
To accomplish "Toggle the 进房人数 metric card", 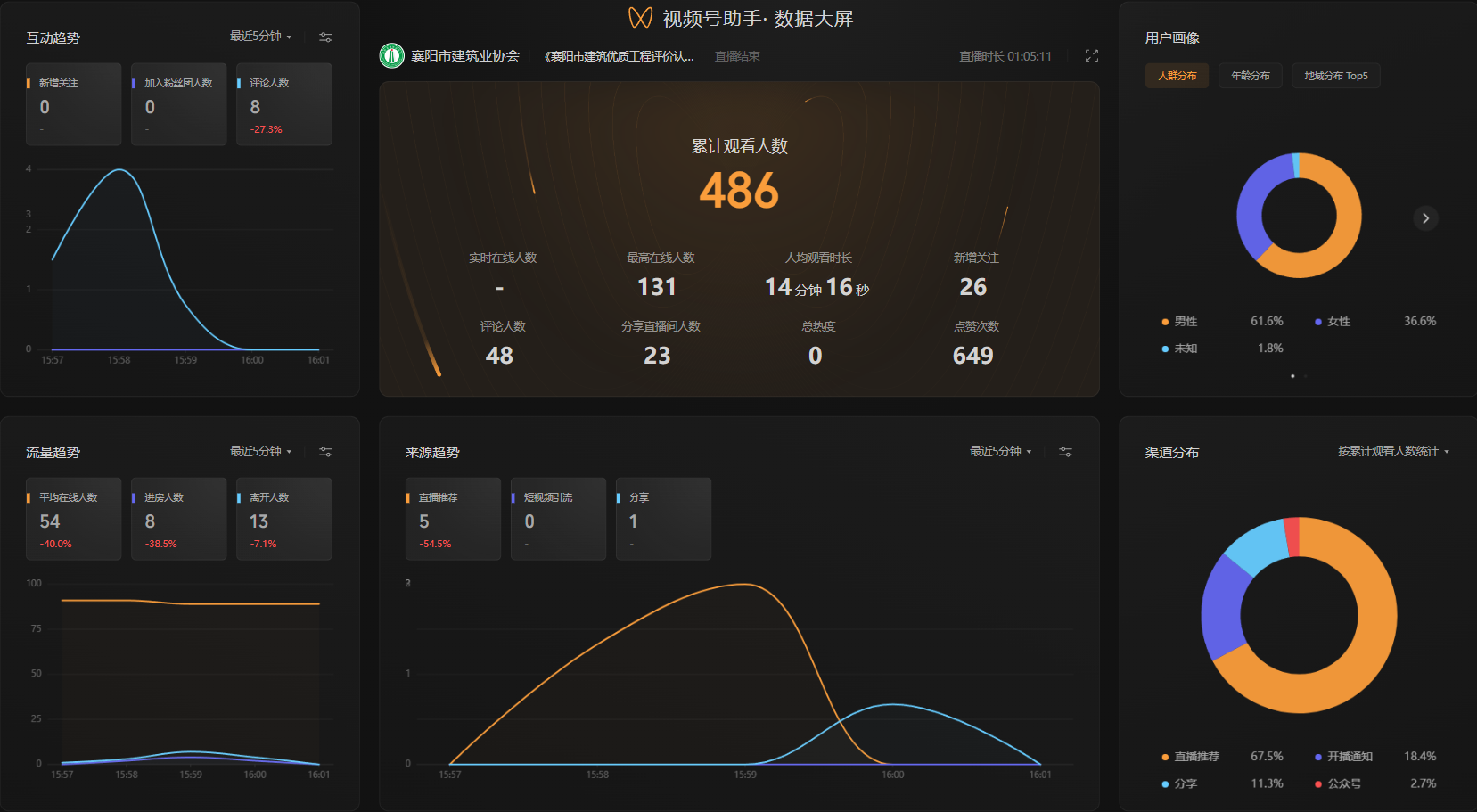I will (x=178, y=519).
